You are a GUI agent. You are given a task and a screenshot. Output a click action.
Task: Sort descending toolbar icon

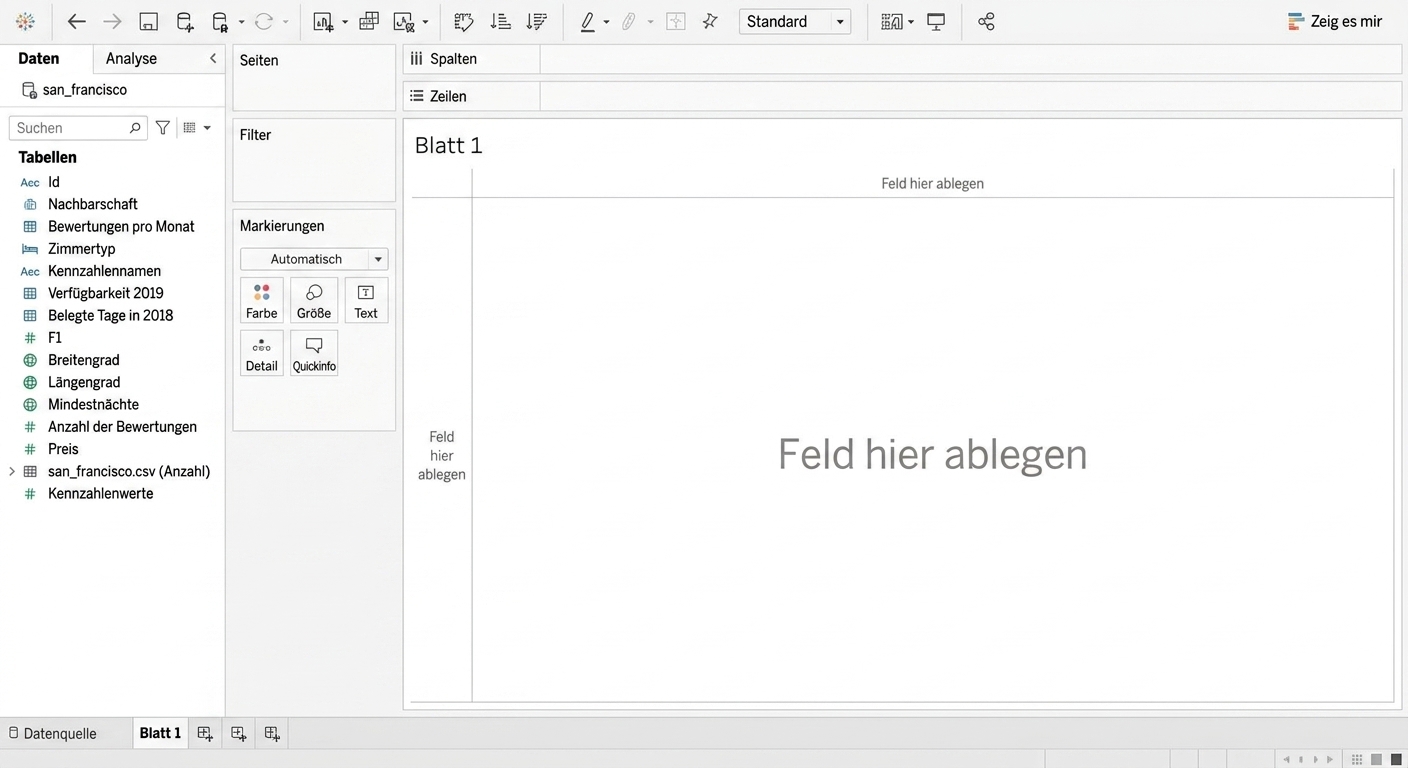[536, 21]
